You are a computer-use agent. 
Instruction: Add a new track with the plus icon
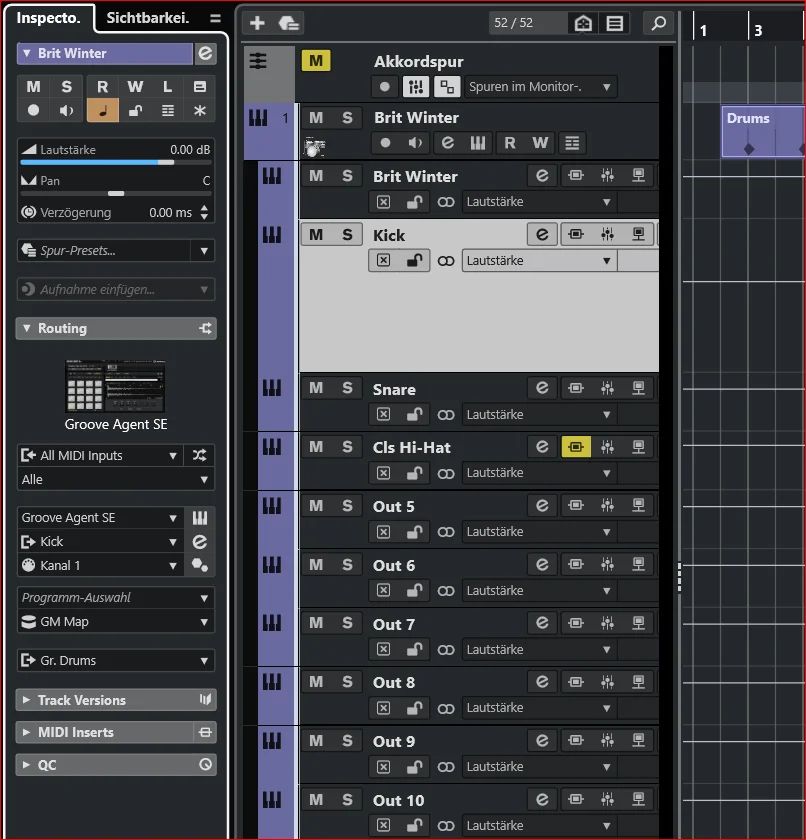point(257,23)
